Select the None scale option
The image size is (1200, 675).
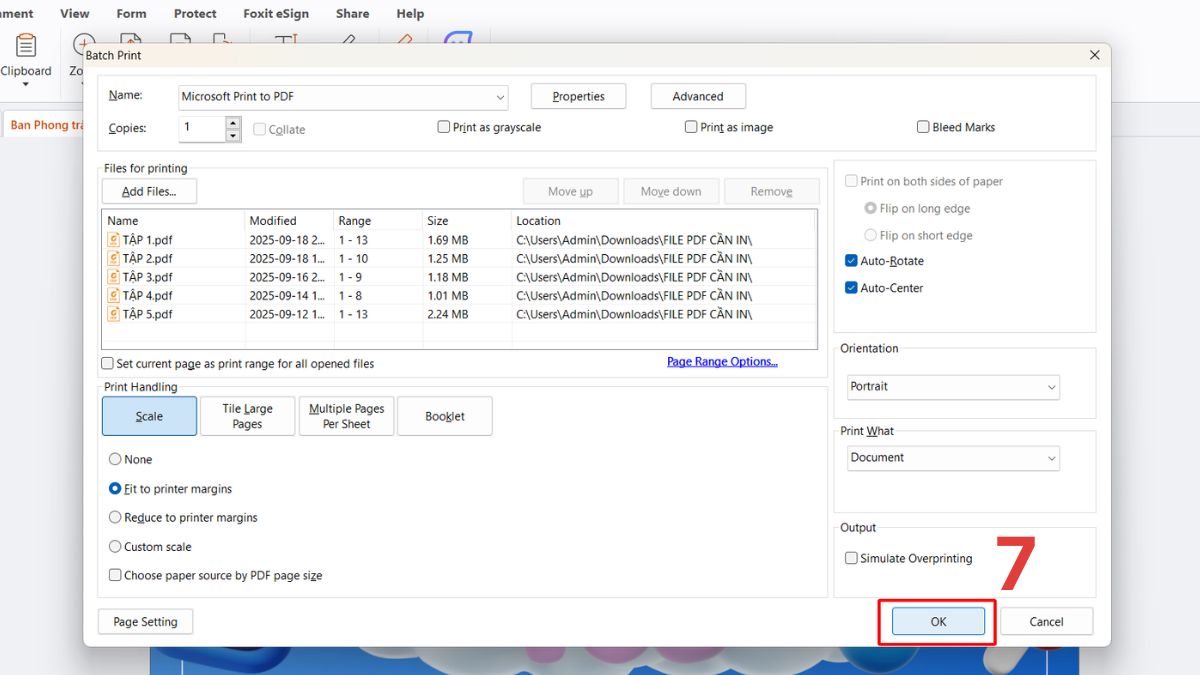click(x=115, y=460)
